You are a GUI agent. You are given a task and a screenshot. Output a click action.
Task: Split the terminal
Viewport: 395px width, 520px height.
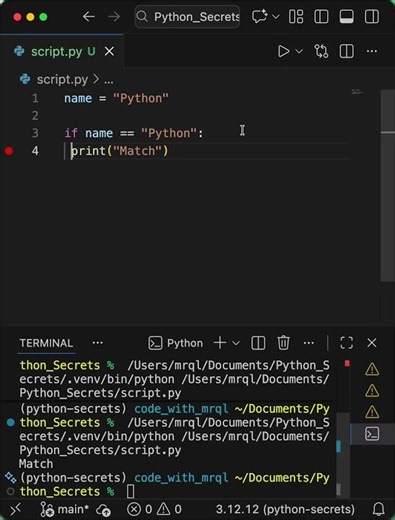[x=258, y=343]
